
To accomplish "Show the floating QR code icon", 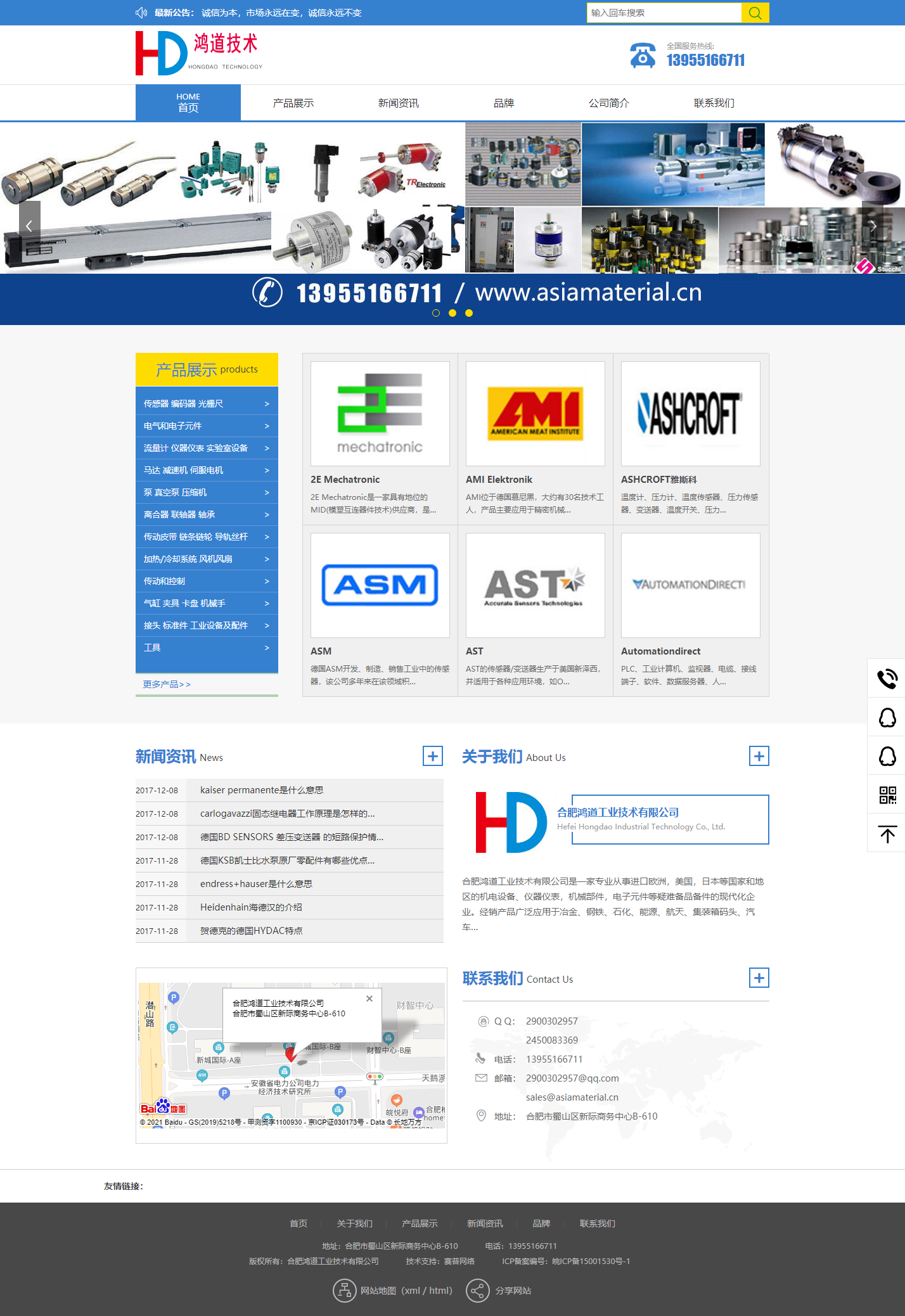I will (887, 795).
